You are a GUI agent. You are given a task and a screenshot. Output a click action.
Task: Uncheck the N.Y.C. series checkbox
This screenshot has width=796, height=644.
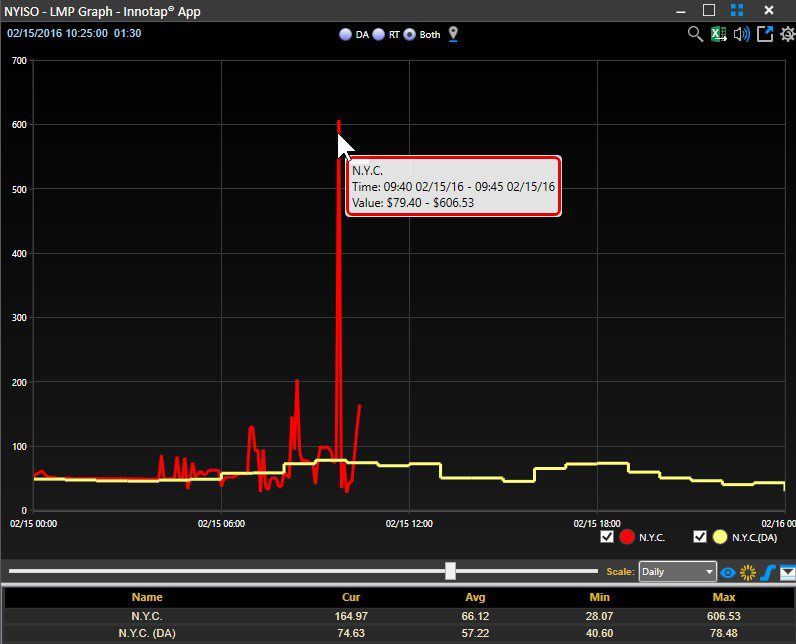point(607,536)
